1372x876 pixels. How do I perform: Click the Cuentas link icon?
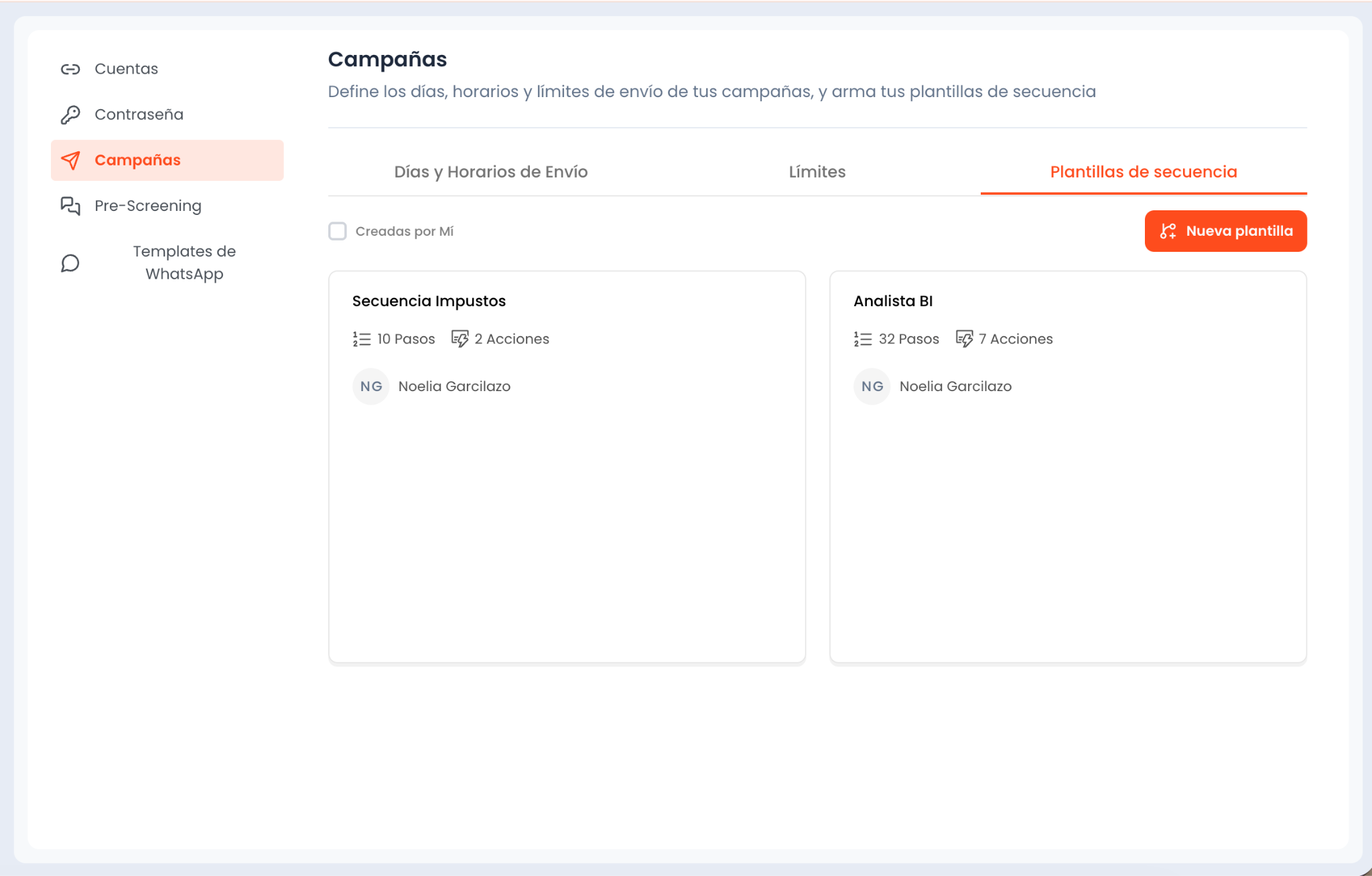pos(70,69)
